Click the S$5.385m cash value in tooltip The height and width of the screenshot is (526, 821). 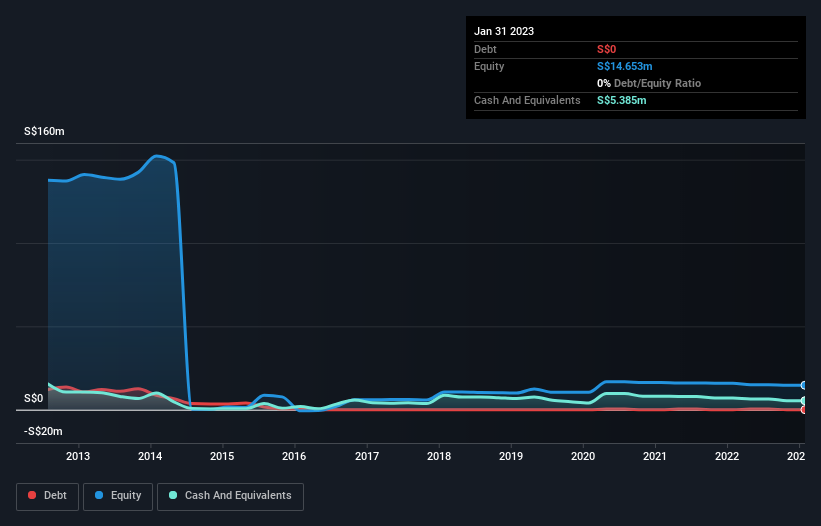pyautogui.click(x=622, y=100)
